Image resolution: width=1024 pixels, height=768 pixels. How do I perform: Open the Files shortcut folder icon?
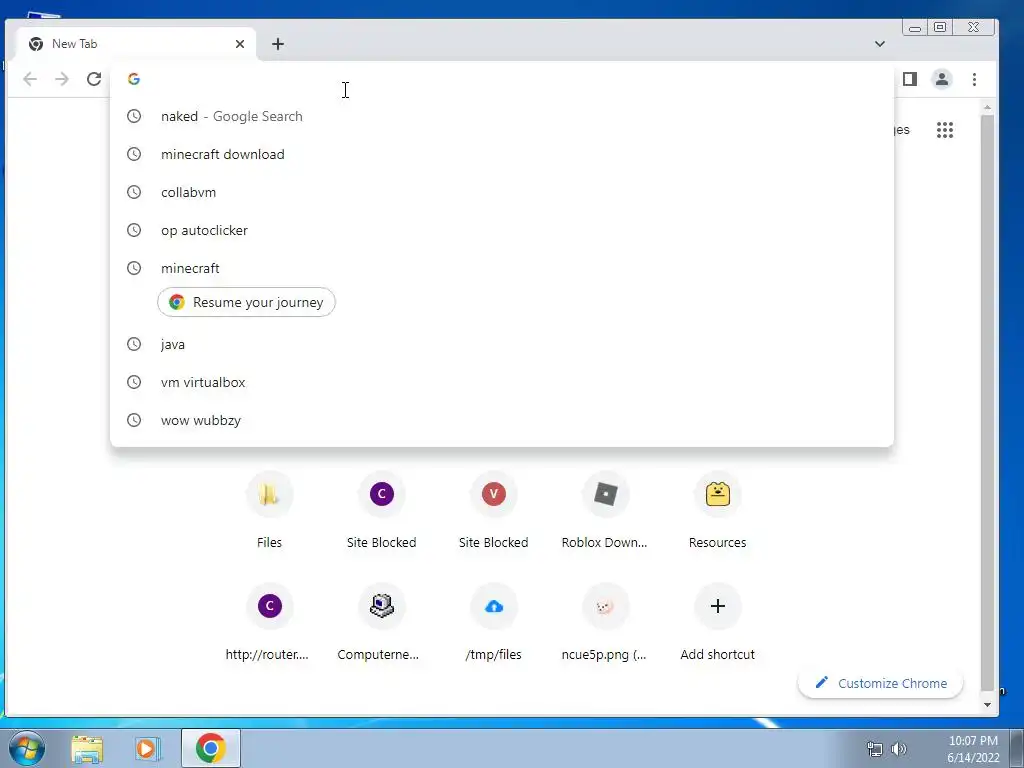(269, 494)
